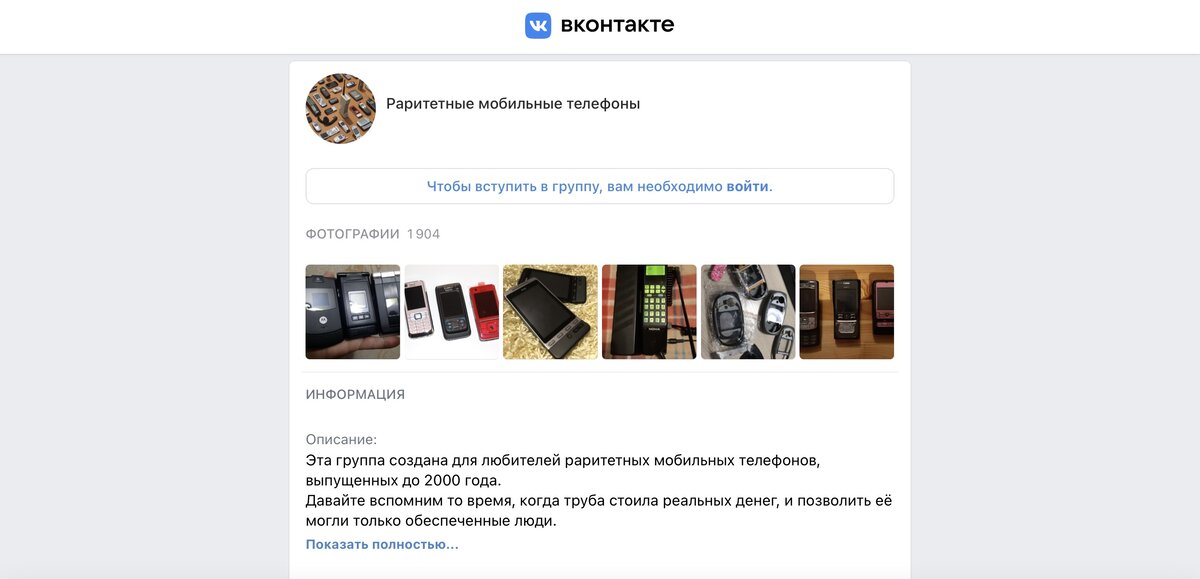
Task: Open the photo of packaged phone accessories
Action: pos(748,312)
